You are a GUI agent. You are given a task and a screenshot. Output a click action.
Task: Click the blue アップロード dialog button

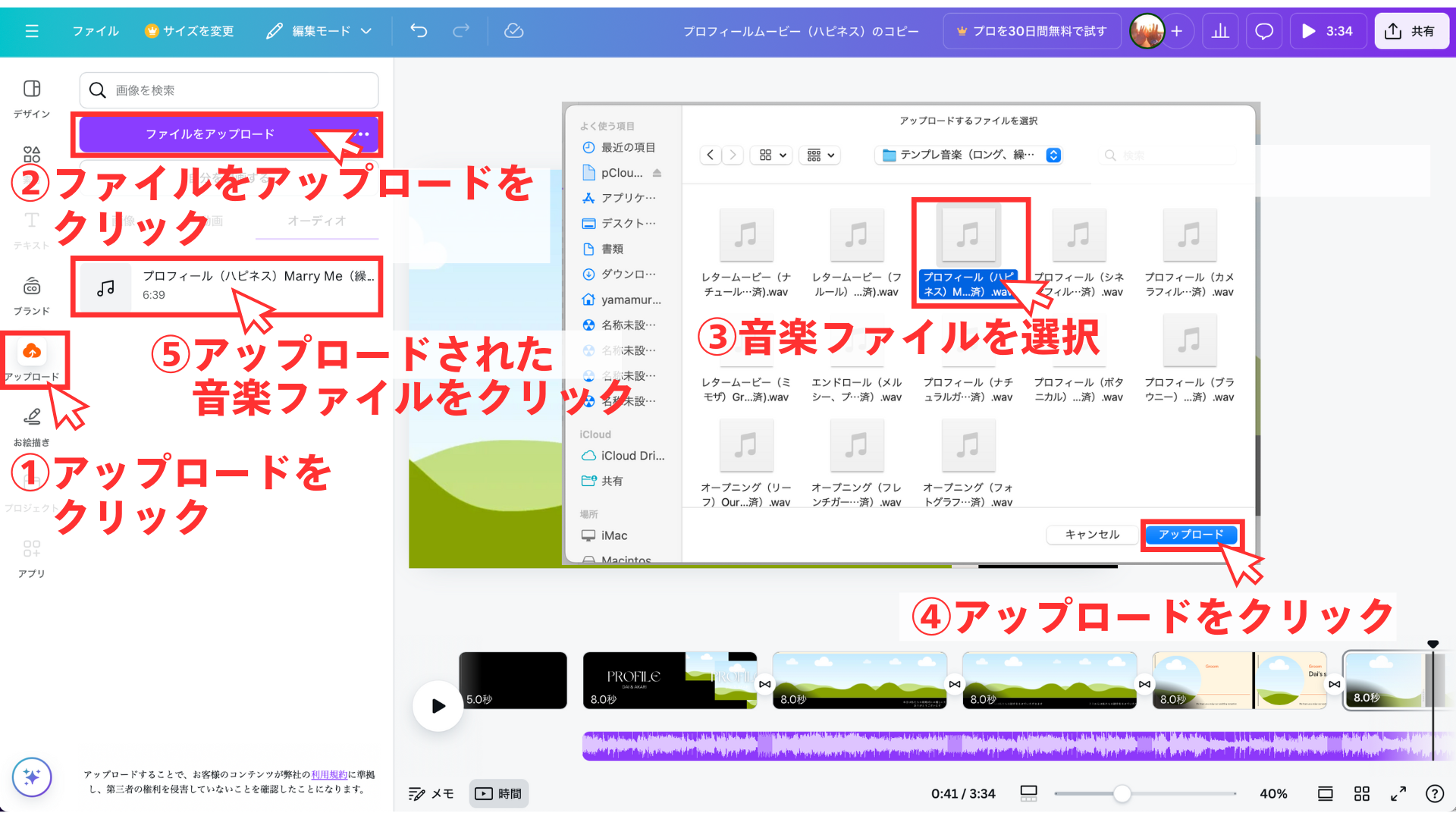pos(1191,535)
